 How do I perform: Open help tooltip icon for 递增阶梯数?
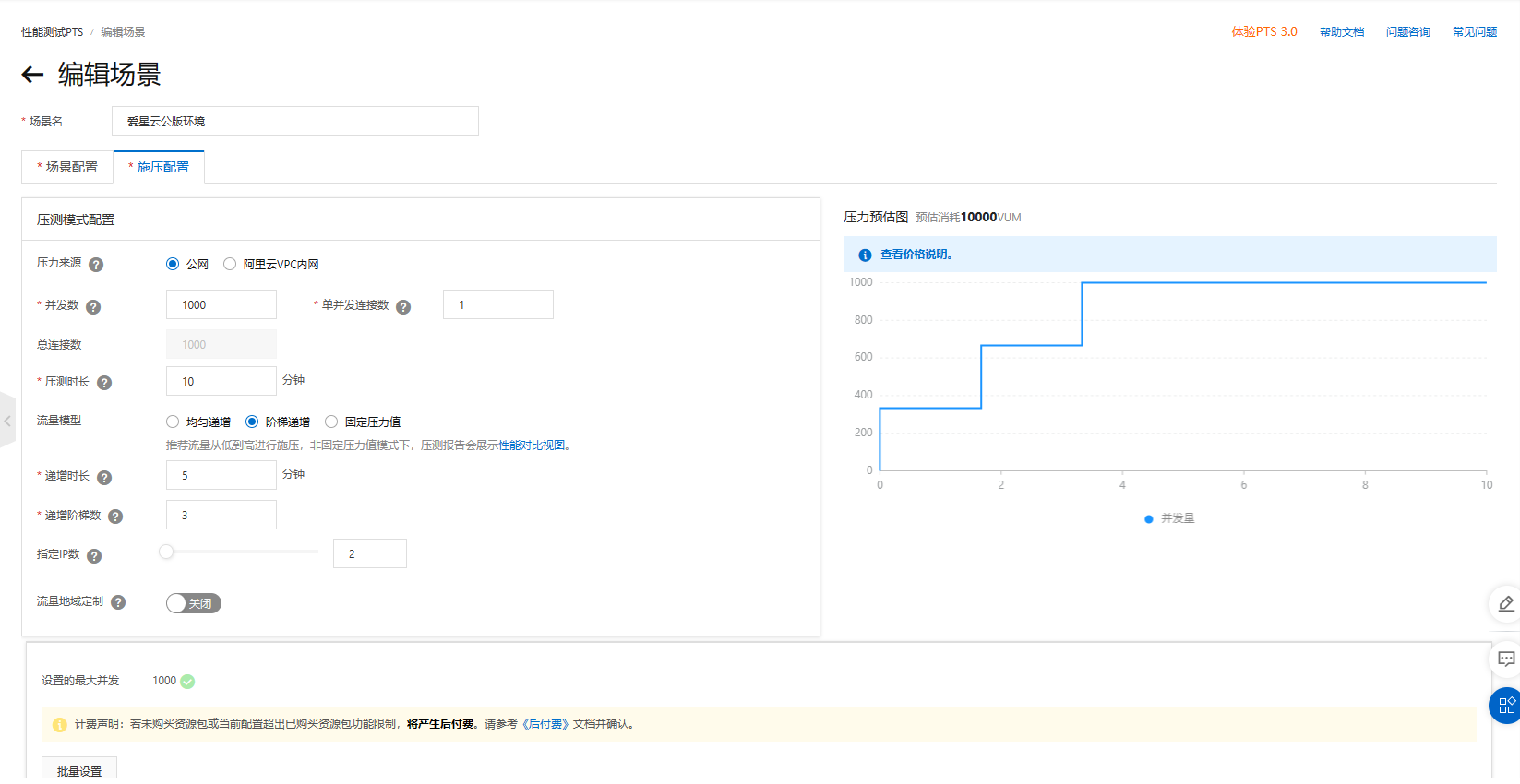tap(115, 517)
